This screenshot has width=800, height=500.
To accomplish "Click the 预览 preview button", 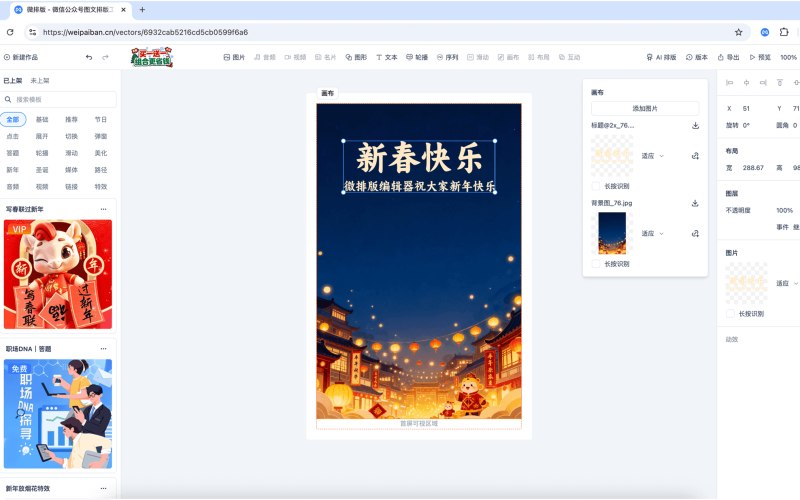I will tap(760, 57).
